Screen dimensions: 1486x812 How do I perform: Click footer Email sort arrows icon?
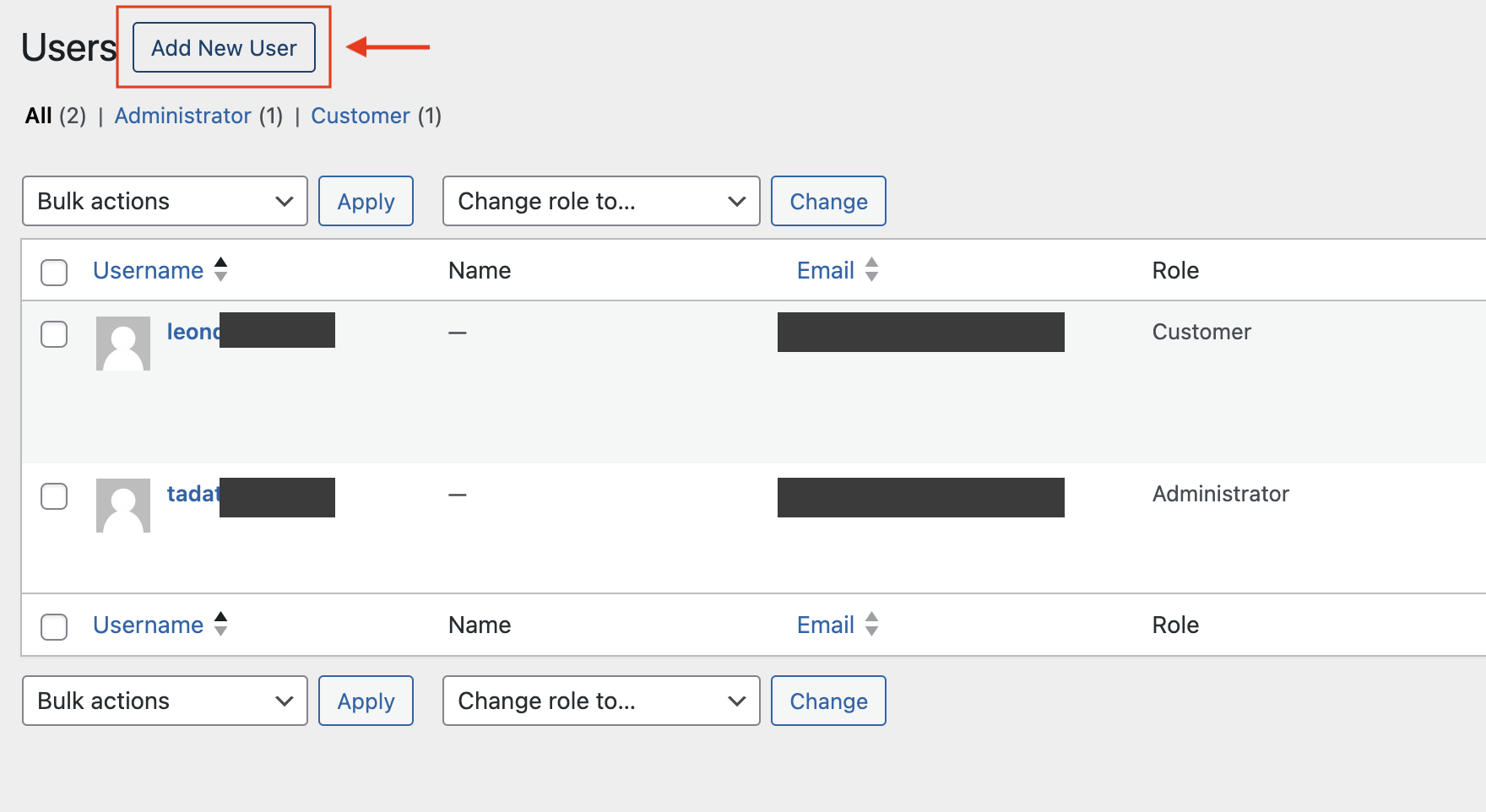pos(872,625)
